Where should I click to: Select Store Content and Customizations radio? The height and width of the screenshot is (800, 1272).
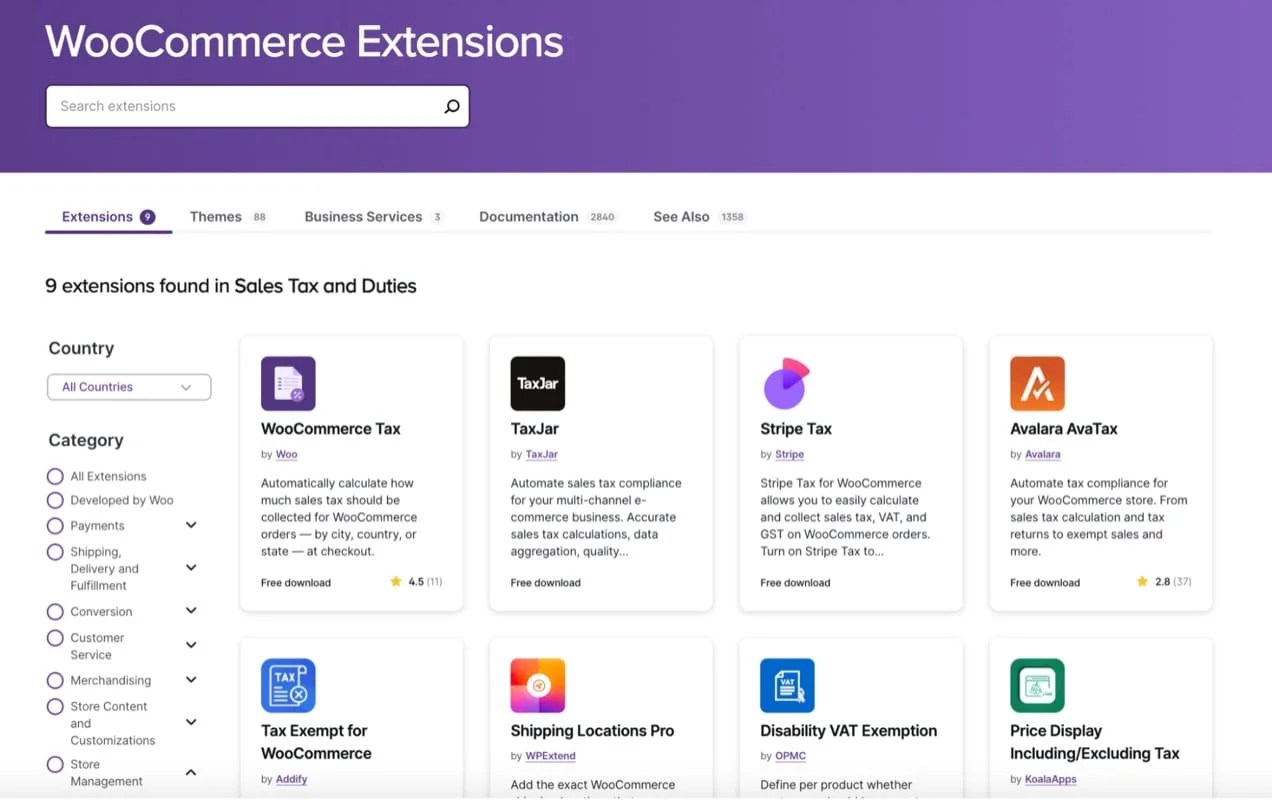point(55,706)
